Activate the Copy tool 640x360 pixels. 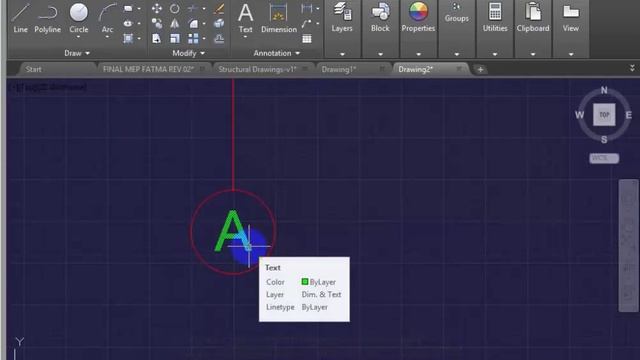(x=157, y=24)
